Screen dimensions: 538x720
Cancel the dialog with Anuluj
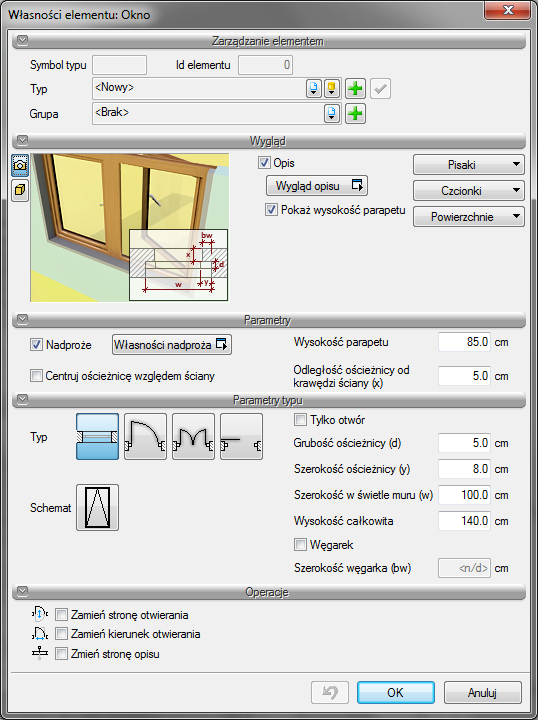482,692
